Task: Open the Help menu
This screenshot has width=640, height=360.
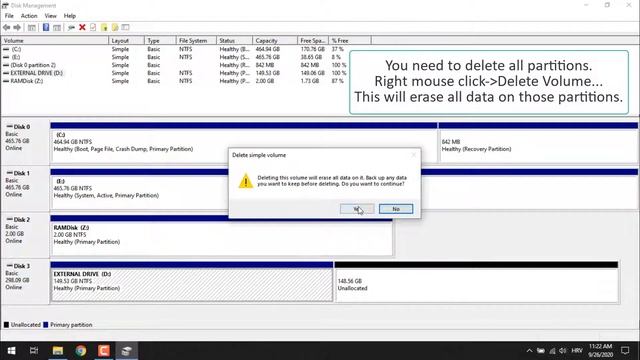Action: pyautogui.click(x=70, y=16)
